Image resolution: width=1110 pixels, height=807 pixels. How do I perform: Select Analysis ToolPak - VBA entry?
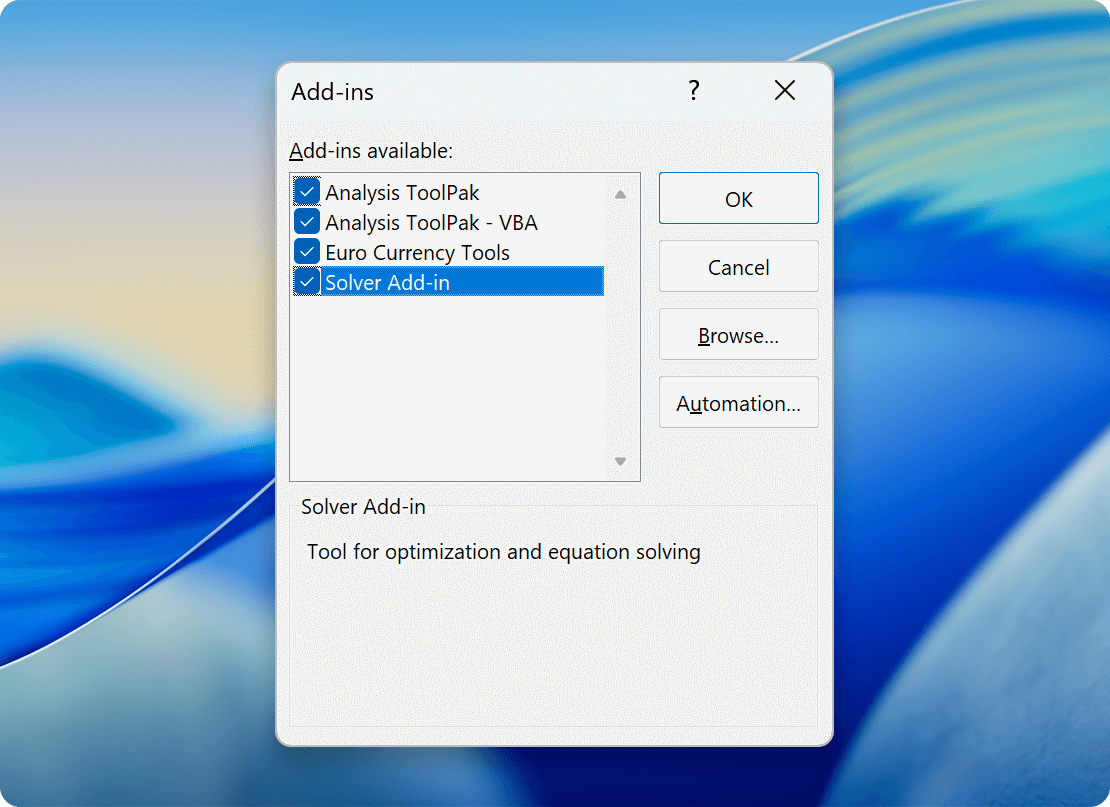430,221
